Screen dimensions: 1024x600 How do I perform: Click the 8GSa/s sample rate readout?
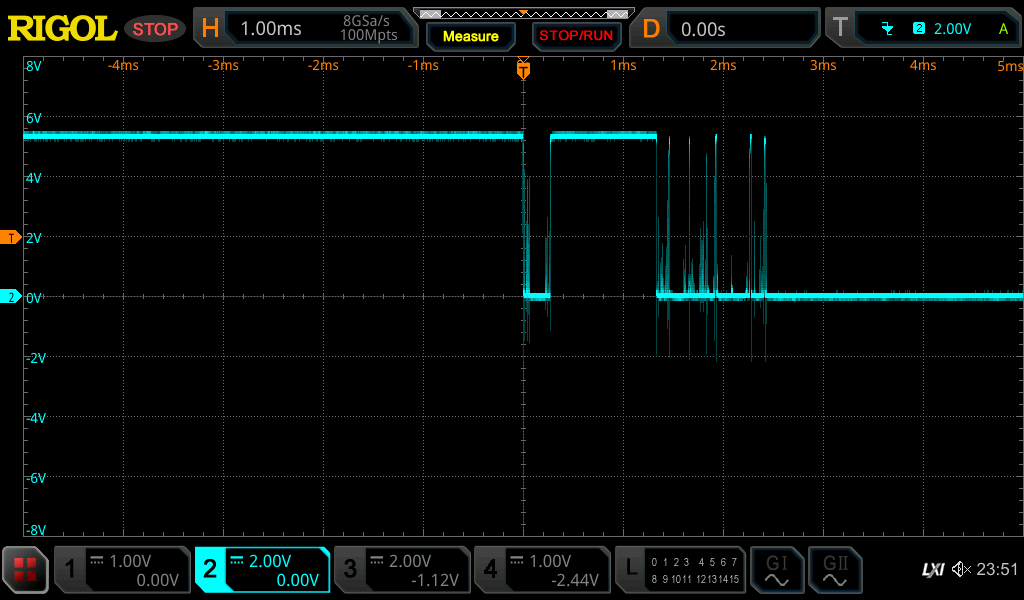click(366, 21)
